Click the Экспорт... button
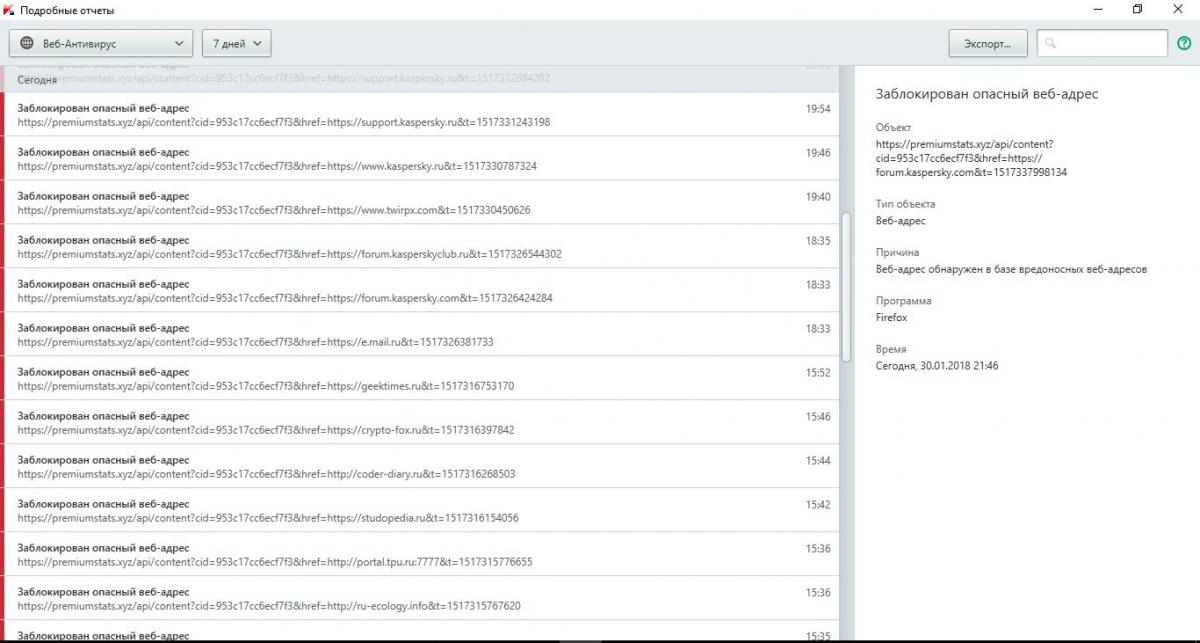1200x643 pixels. pos(988,44)
